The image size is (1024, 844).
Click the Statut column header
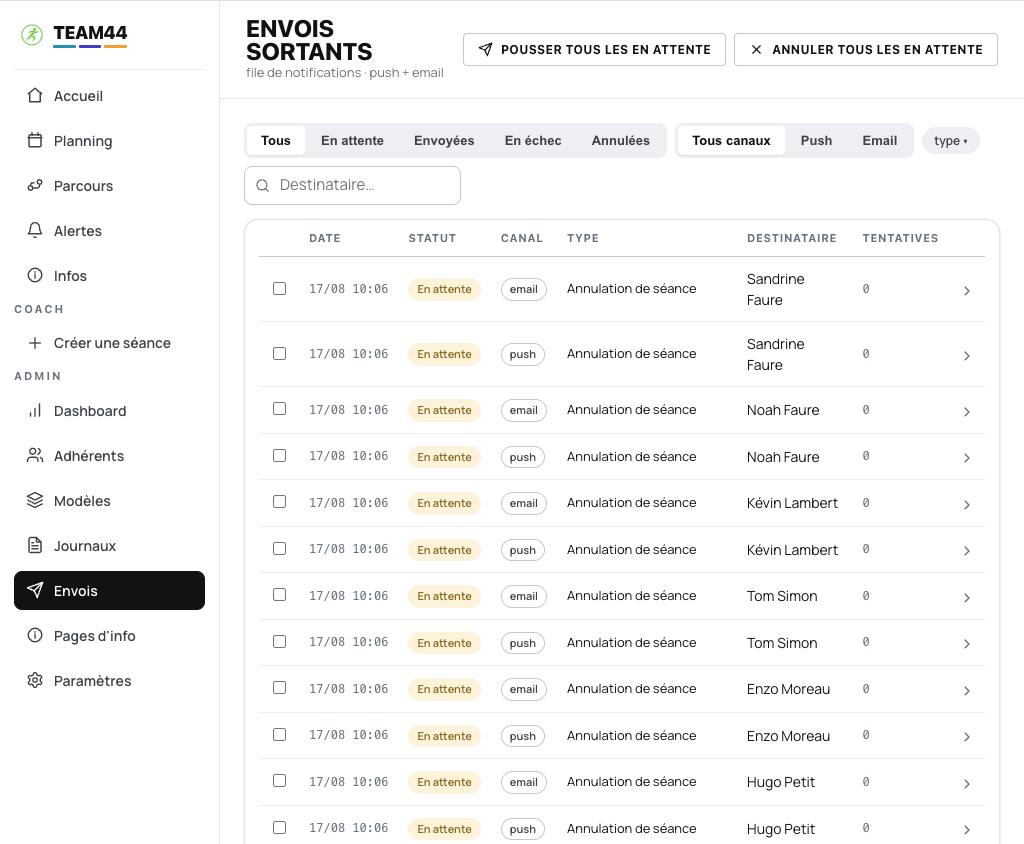[432, 238]
